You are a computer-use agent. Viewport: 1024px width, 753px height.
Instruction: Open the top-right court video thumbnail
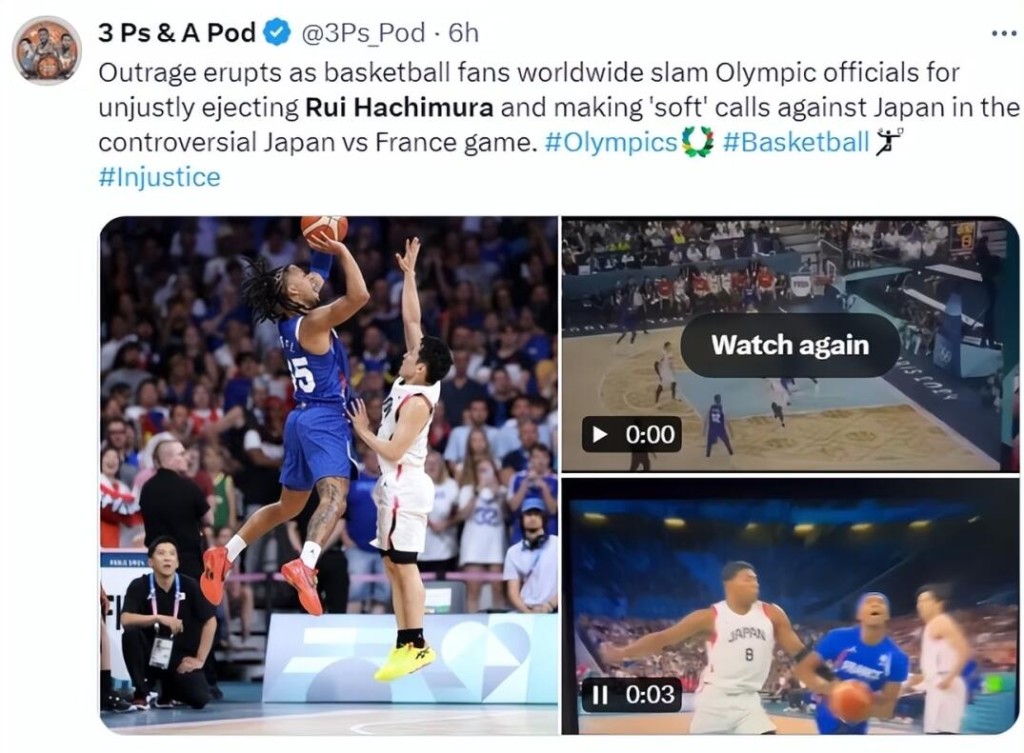790,344
